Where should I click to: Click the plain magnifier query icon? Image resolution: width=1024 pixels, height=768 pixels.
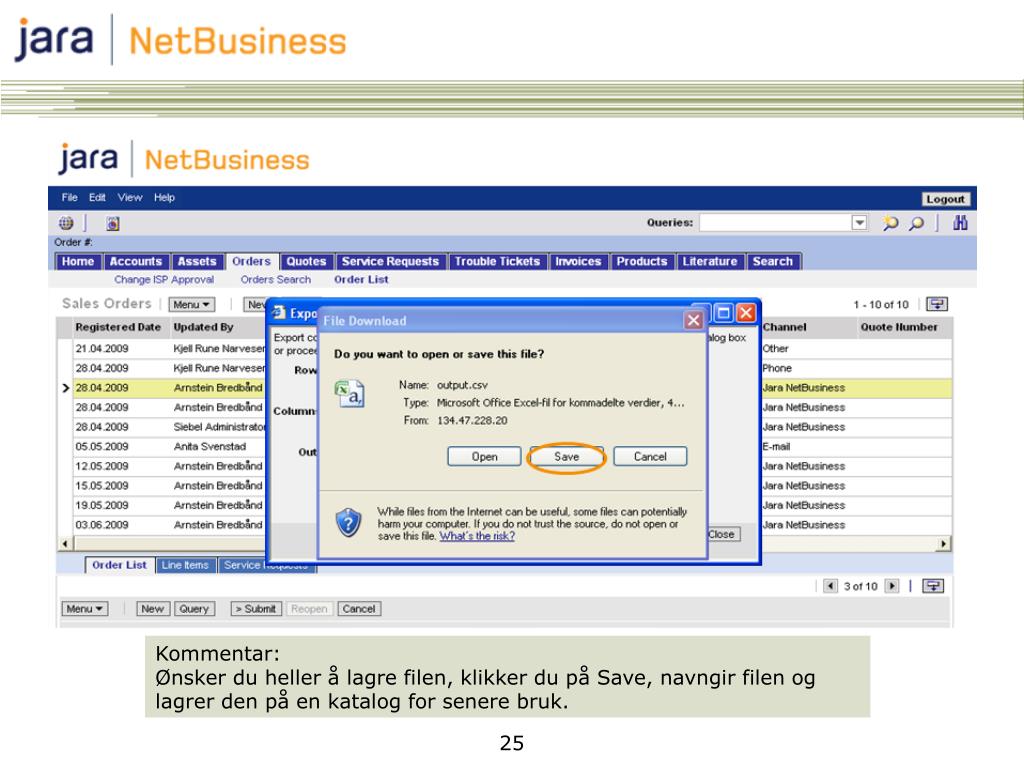point(916,223)
